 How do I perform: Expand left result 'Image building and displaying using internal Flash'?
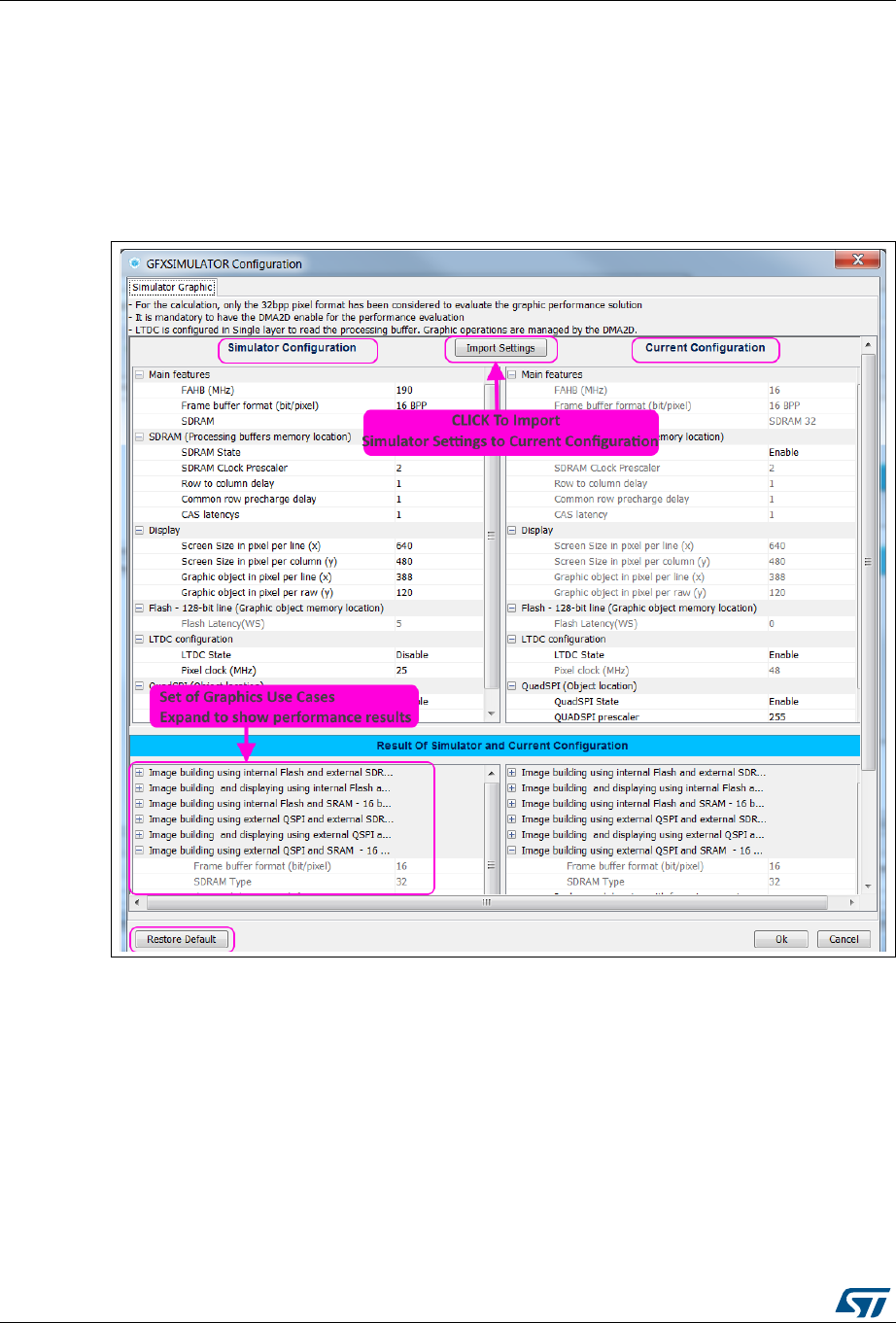pos(139,788)
